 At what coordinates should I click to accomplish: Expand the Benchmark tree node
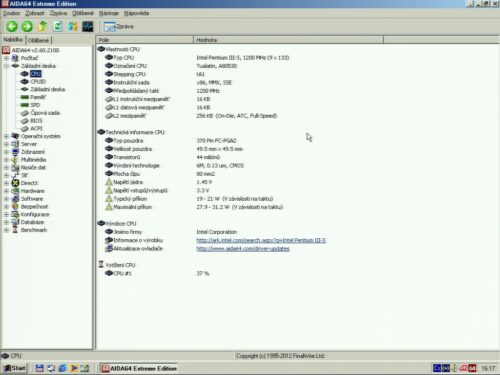6,230
